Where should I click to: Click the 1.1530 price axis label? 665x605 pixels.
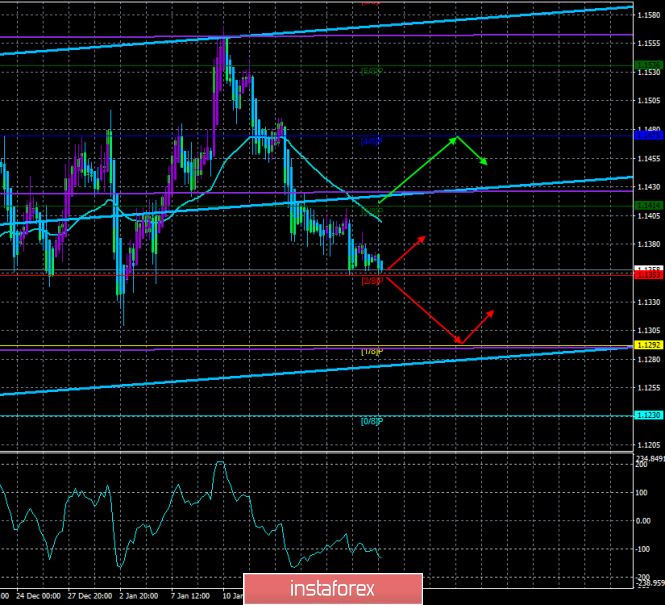(x=649, y=72)
